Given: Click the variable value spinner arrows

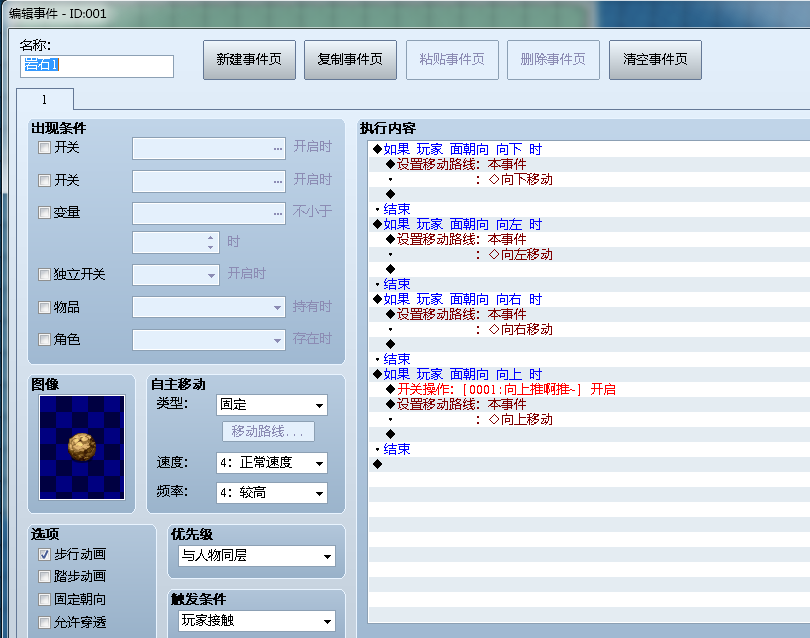Looking at the screenshot, I should click(x=210, y=242).
